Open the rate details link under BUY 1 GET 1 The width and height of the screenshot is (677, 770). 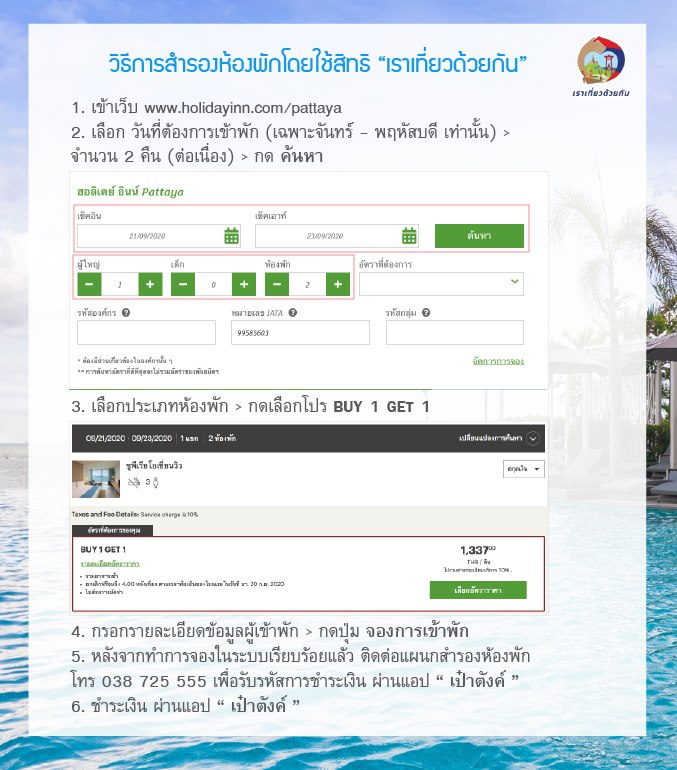[x=110, y=563]
